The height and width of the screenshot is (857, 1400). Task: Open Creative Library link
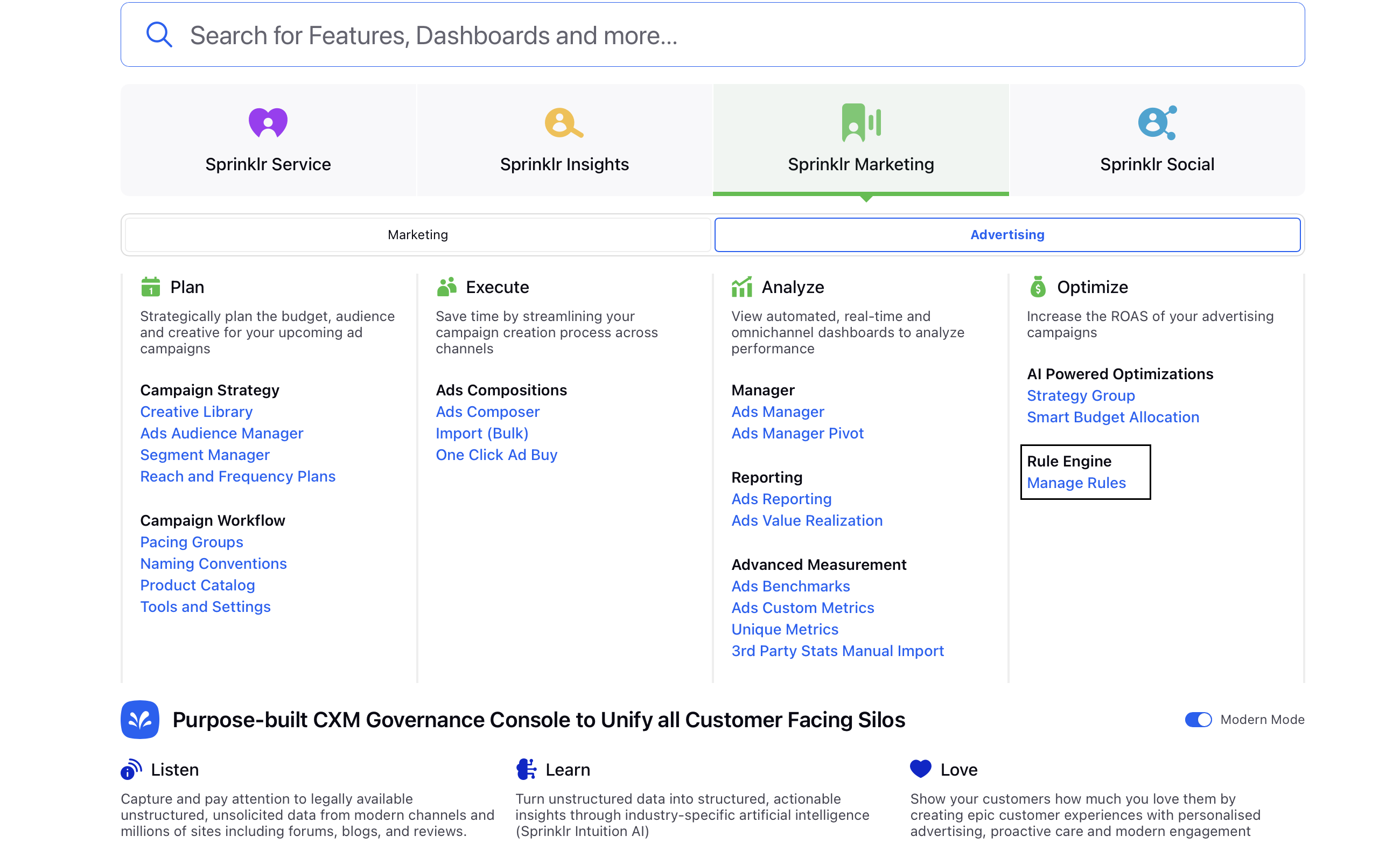196,412
